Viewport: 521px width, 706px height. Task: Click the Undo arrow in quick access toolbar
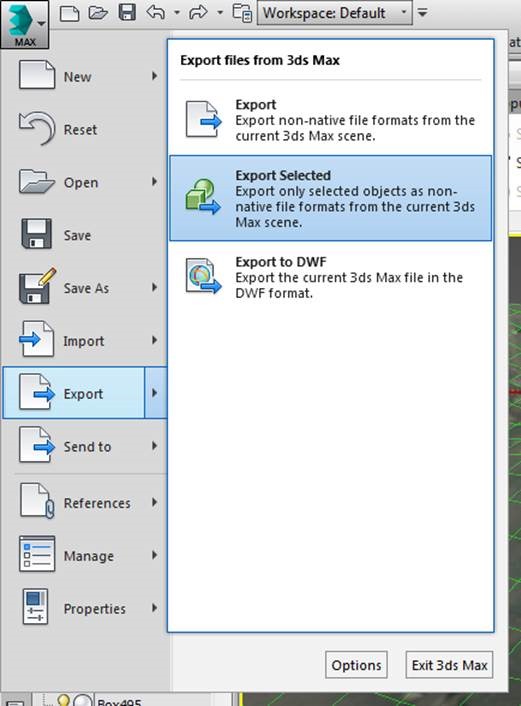pos(155,13)
